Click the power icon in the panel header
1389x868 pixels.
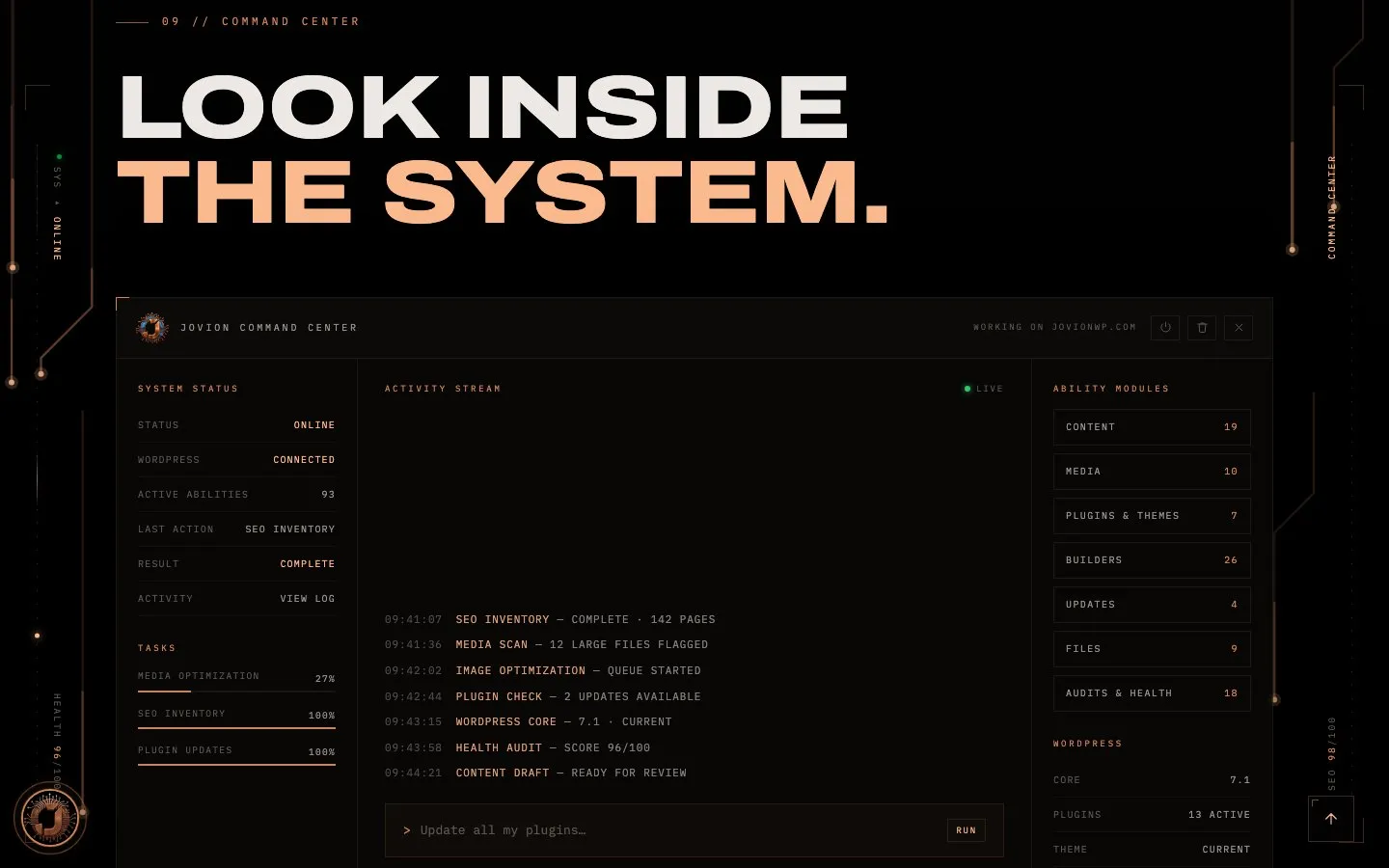coord(1165,328)
